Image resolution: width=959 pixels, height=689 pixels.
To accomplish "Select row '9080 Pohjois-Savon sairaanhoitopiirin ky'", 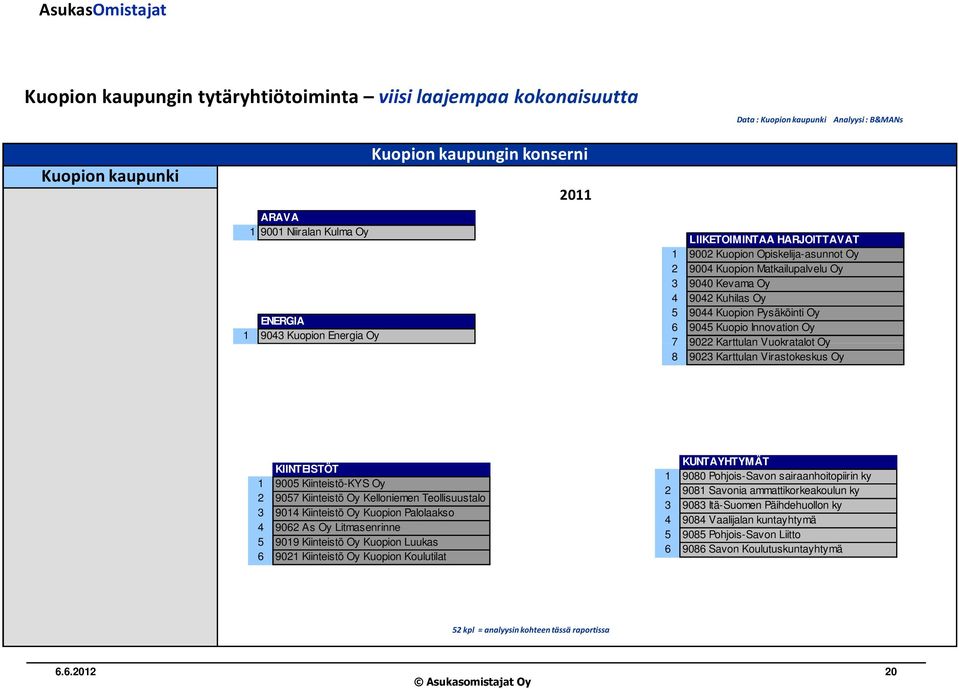I will coord(788,476).
